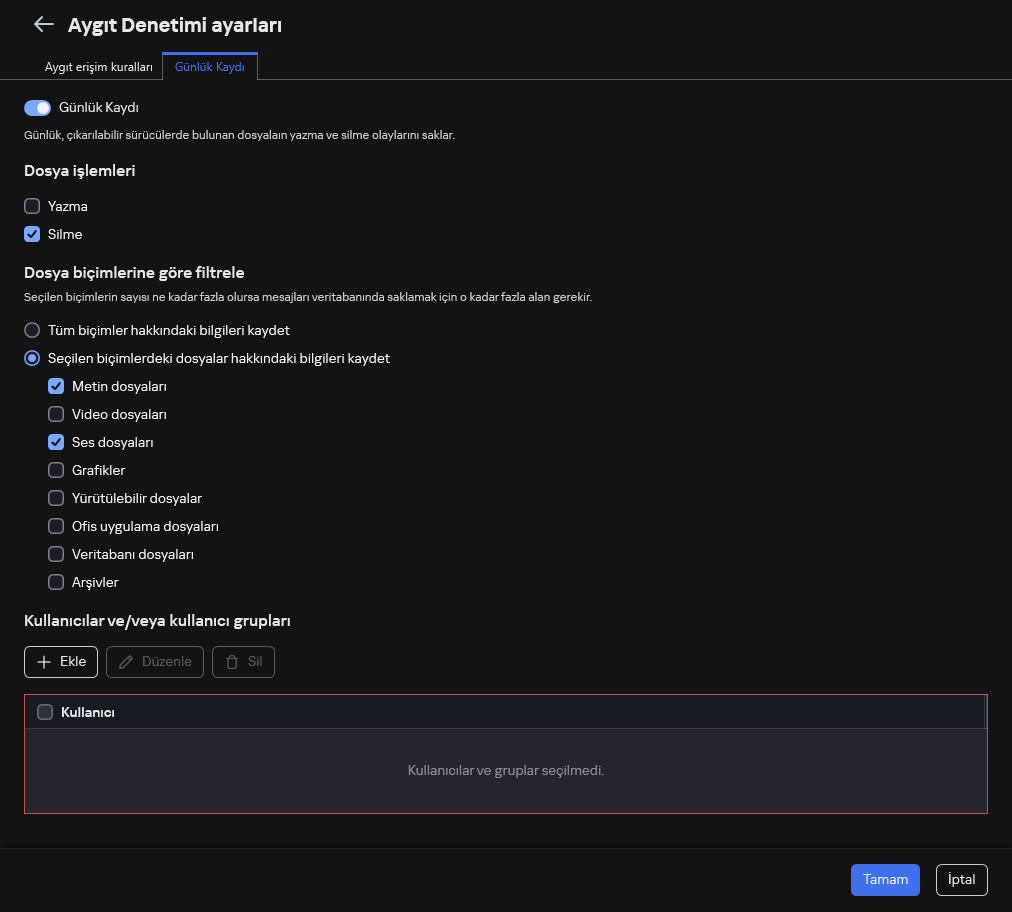
Task: Select Seçilen biçimlerdeki dosyalar radio button
Action: point(32,358)
